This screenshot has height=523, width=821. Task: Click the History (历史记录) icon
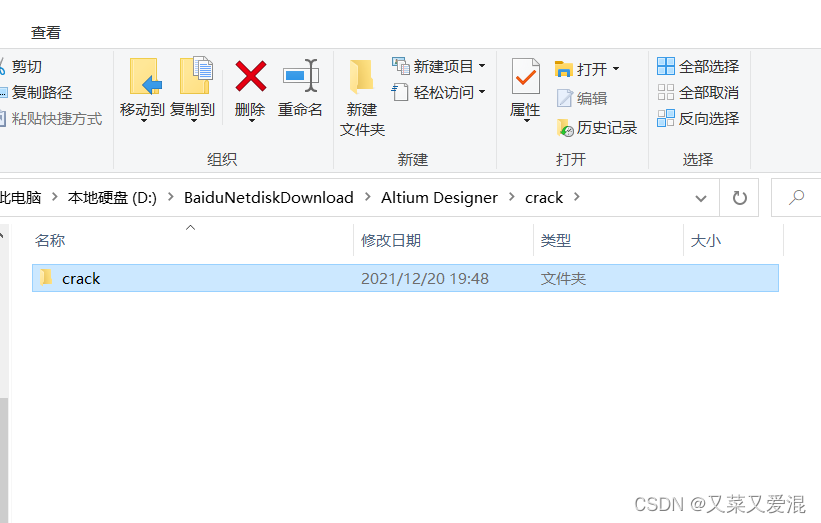pyautogui.click(x=565, y=127)
